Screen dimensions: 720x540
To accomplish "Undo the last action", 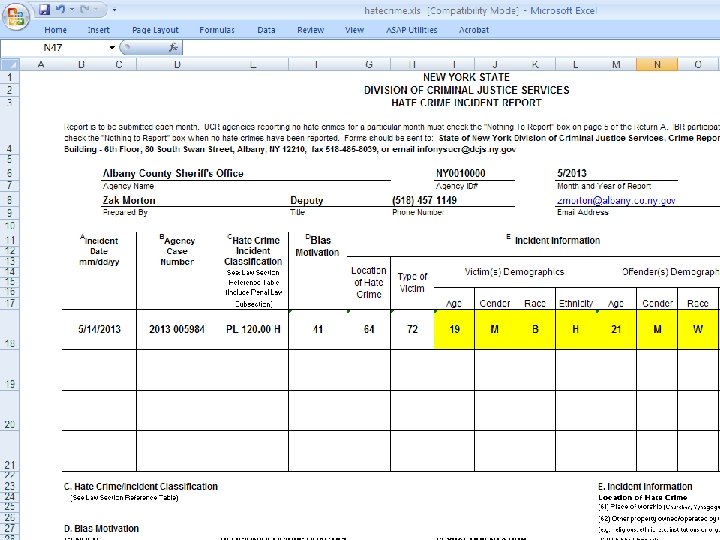I will click(60, 10).
